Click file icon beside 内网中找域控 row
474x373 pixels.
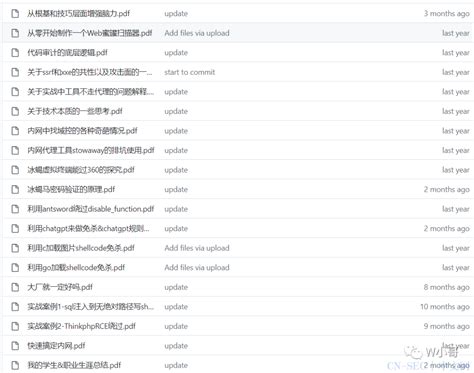15,131
